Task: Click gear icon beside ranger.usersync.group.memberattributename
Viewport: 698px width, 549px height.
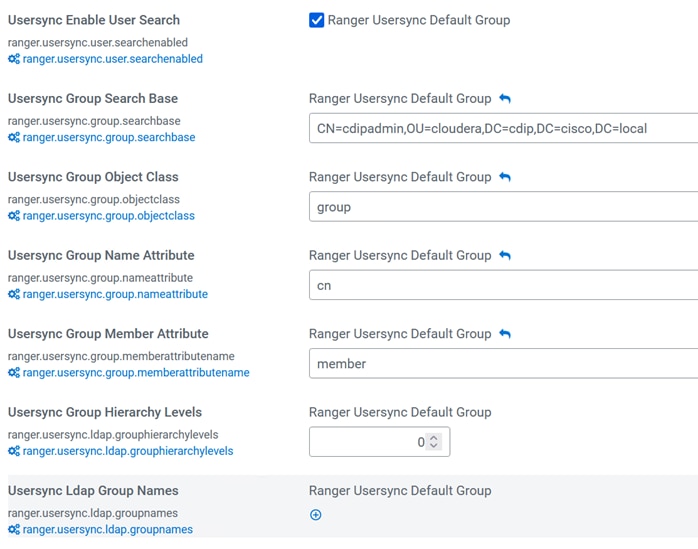Action: (14, 372)
